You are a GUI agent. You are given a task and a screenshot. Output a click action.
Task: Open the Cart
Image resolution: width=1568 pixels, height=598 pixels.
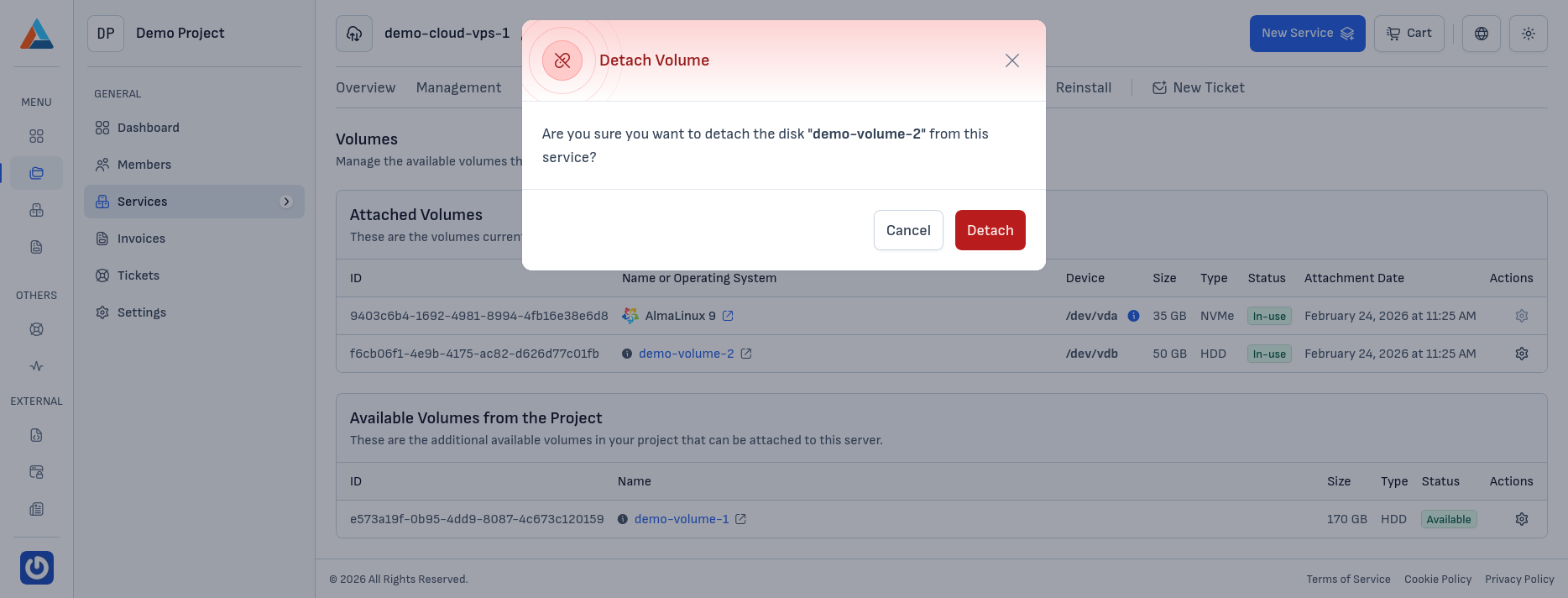pyautogui.click(x=1409, y=34)
